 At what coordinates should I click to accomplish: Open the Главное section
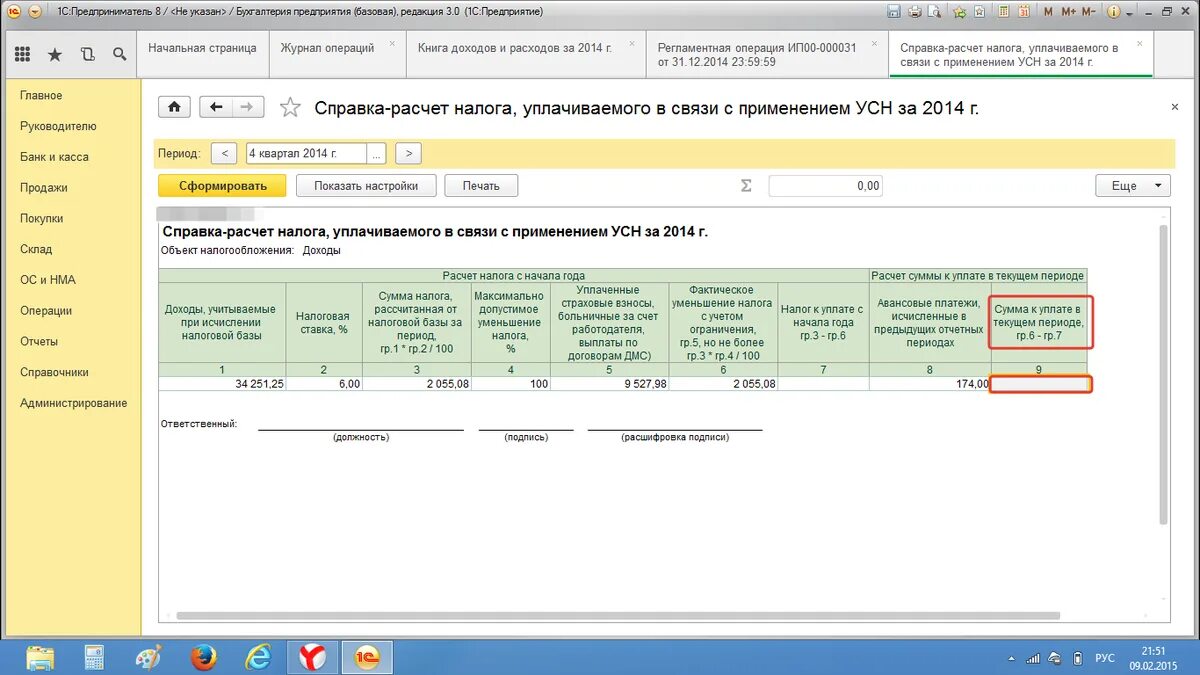click(x=41, y=96)
